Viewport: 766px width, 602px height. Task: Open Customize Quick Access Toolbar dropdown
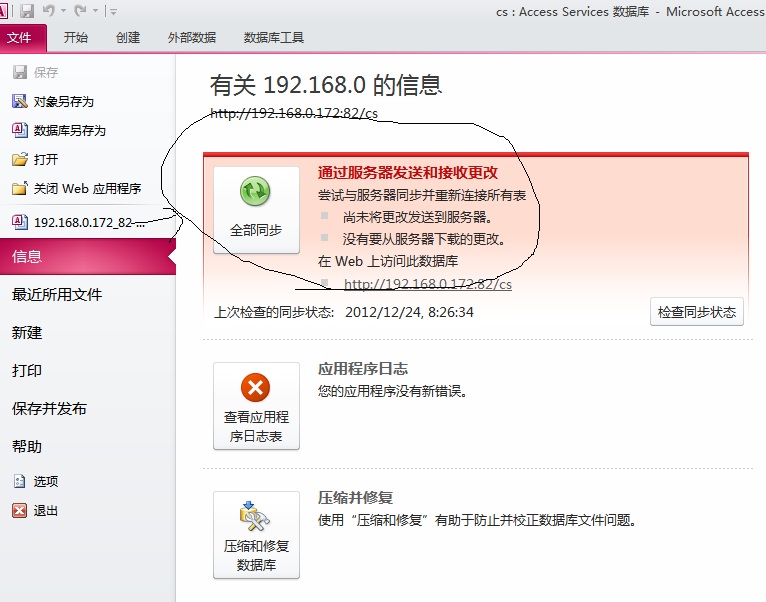point(113,11)
